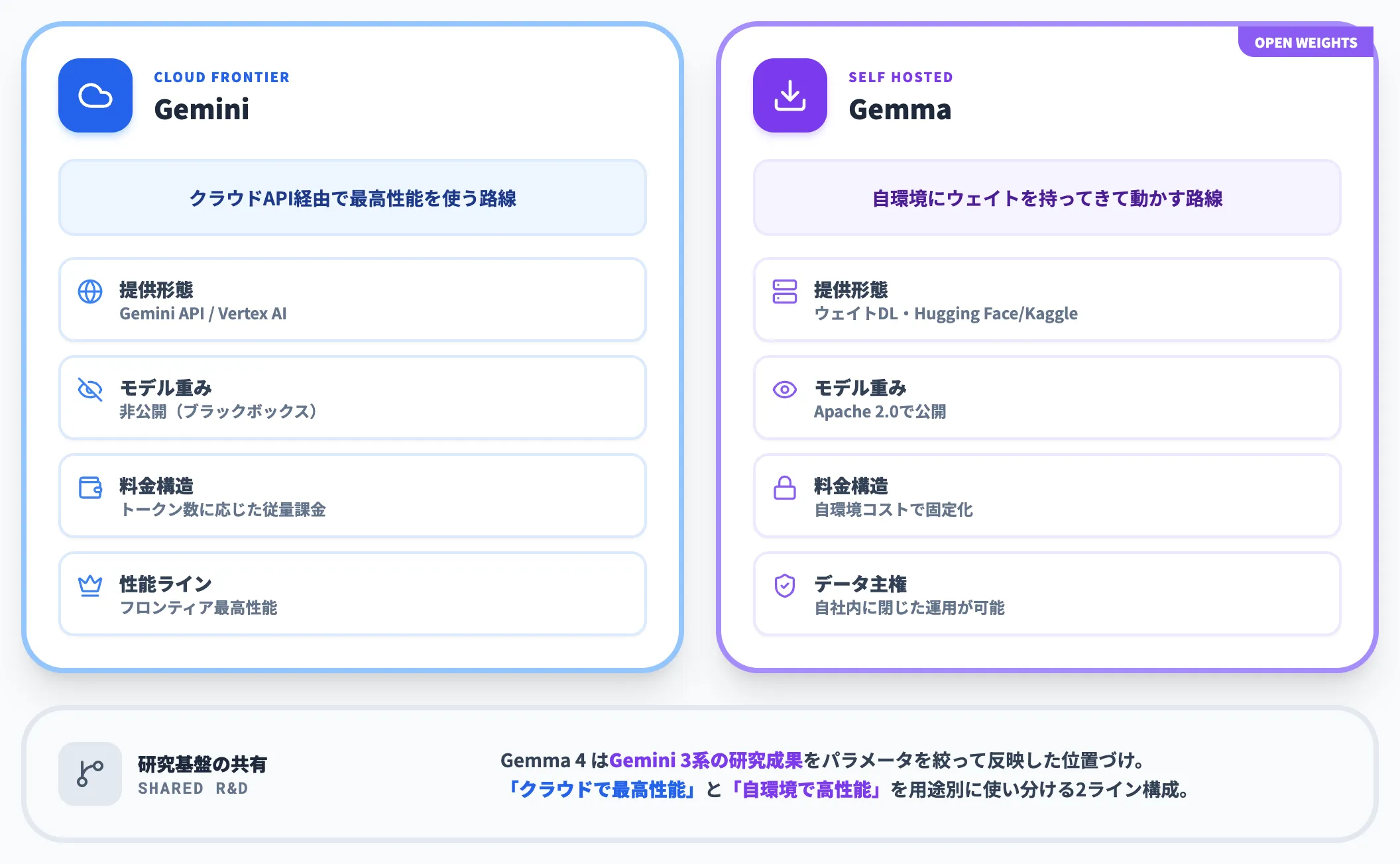Click the blue cloud icon beside Gemini
This screenshot has height=864, width=1400.
coord(95,95)
